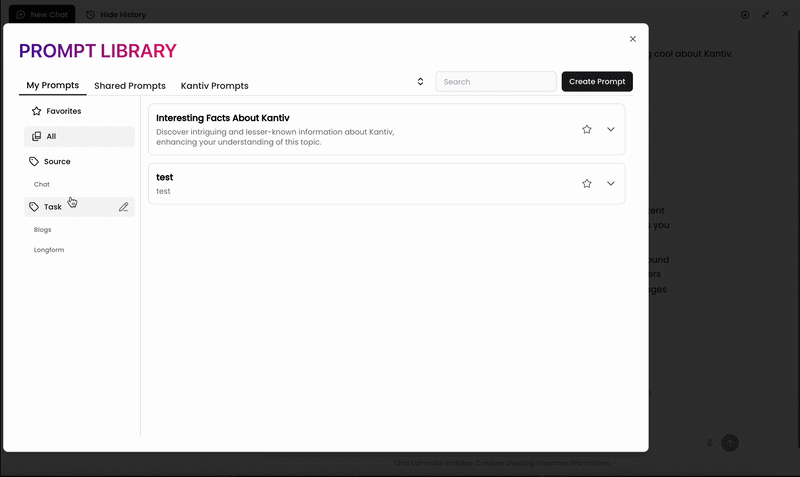Image resolution: width=800 pixels, height=477 pixels.
Task: Click the collapse window arrows icon
Action: click(x=765, y=14)
